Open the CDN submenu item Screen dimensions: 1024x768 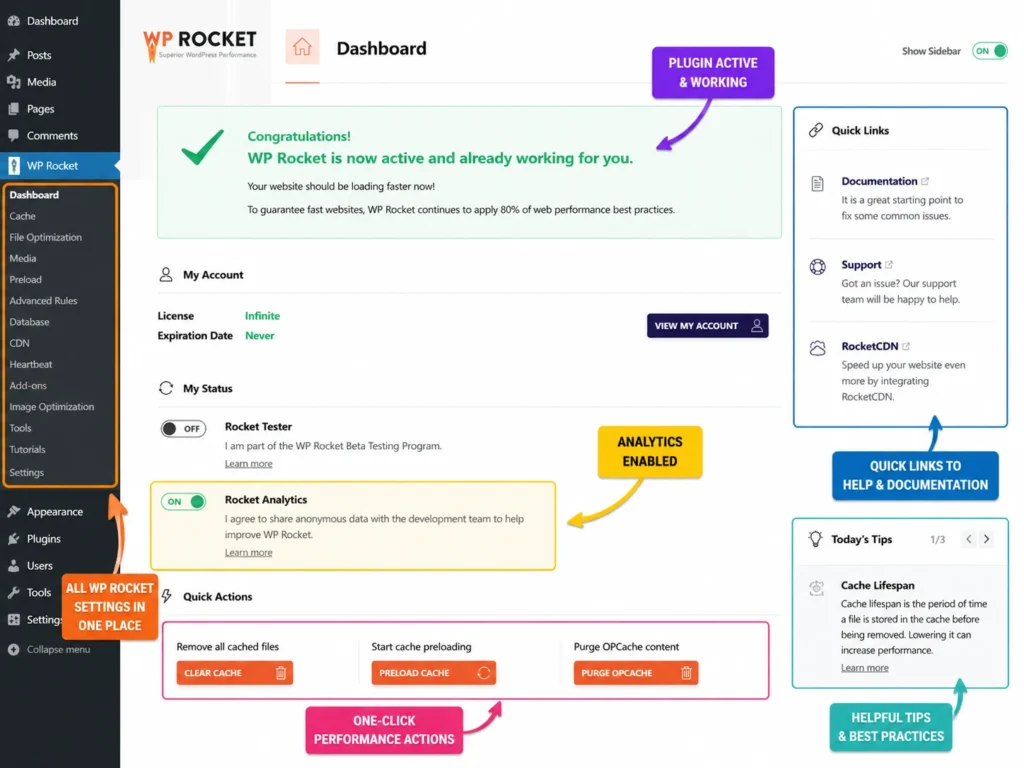point(20,343)
